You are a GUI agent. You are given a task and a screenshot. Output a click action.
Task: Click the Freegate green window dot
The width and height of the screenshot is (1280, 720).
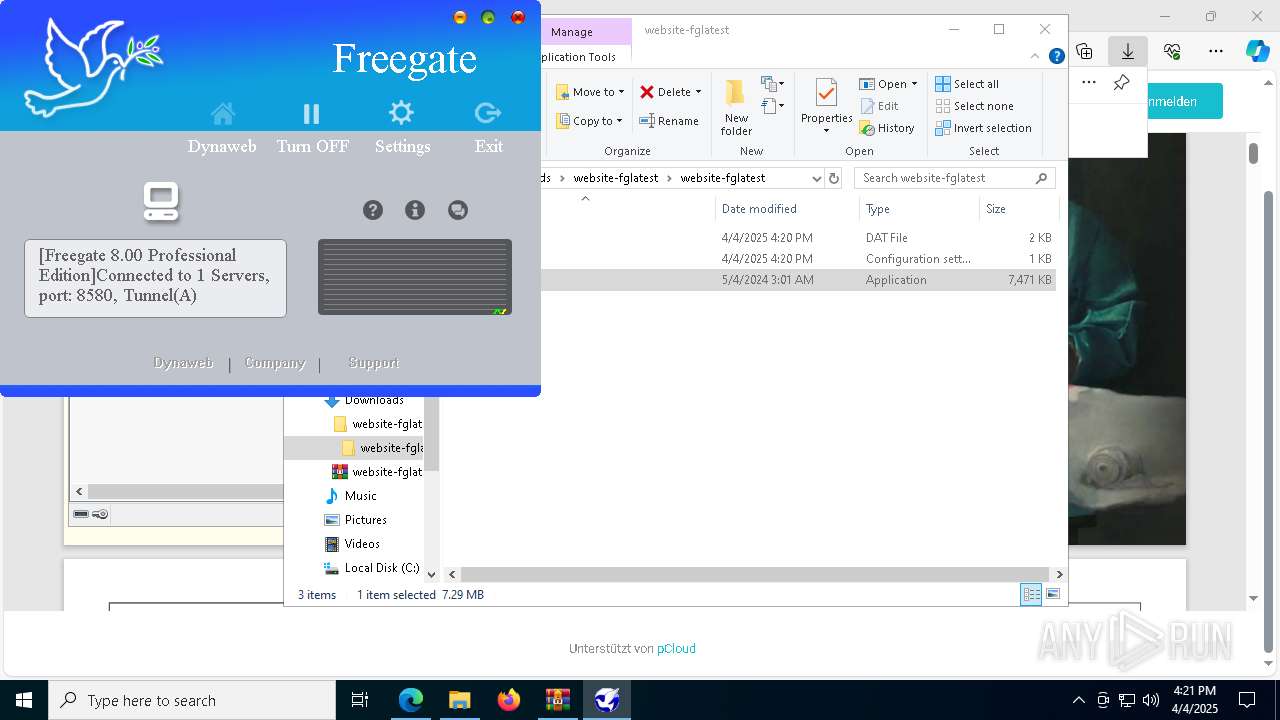pos(488,17)
